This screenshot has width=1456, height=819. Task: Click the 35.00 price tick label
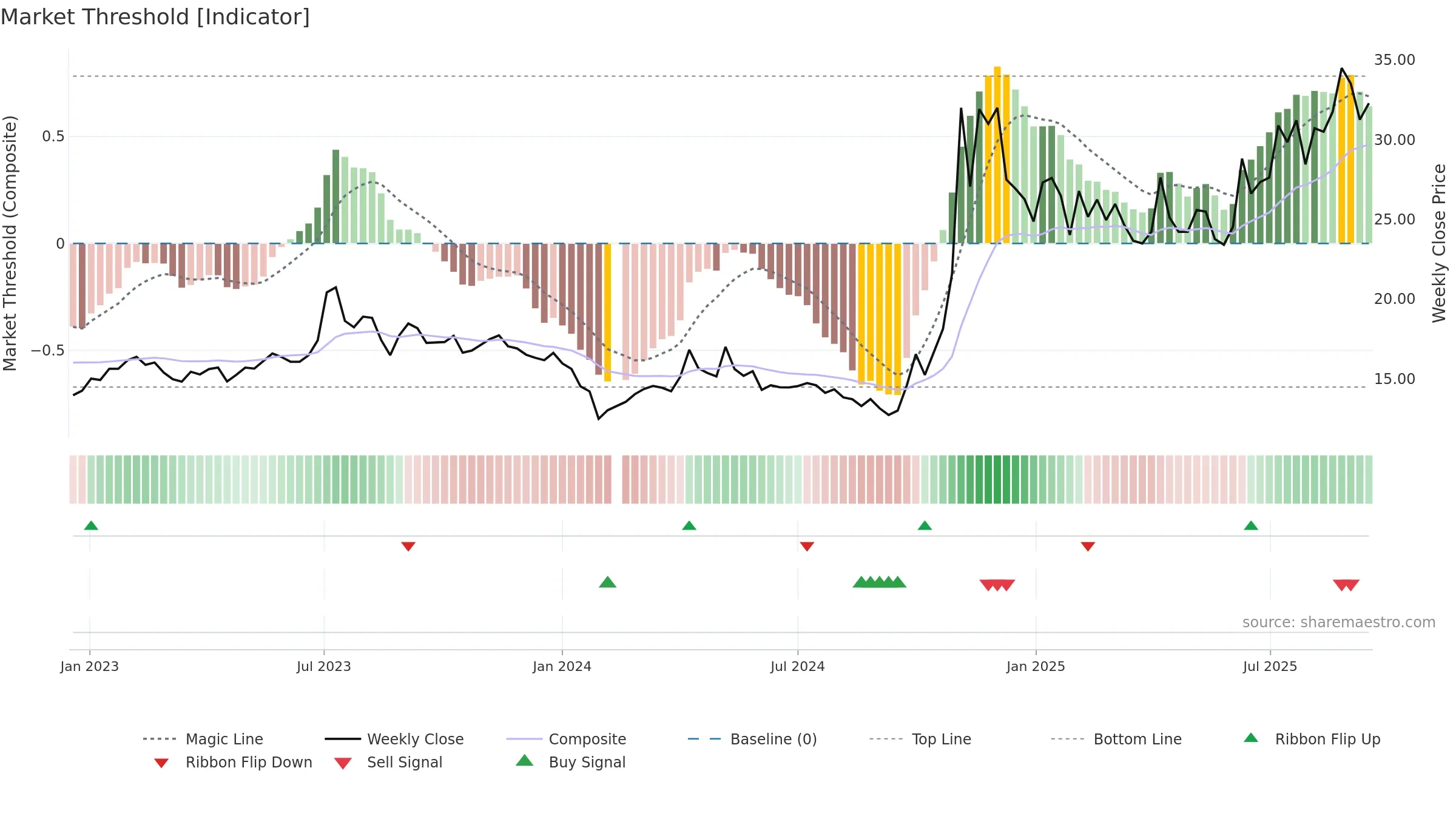pos(1395,60)
